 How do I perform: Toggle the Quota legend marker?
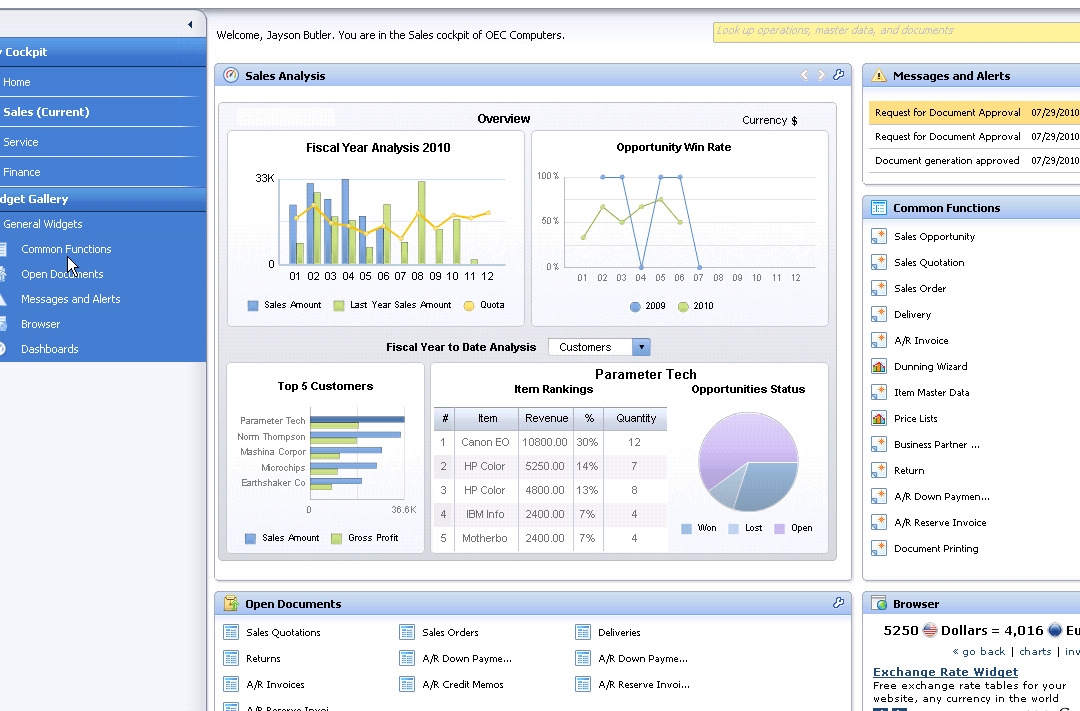click(x=469, y=306)
